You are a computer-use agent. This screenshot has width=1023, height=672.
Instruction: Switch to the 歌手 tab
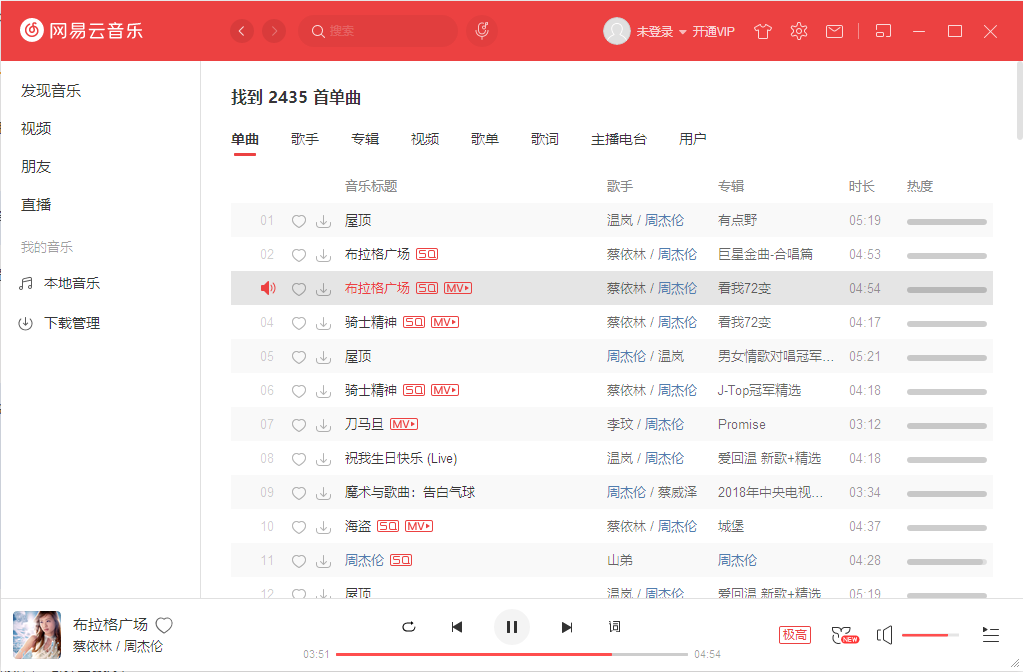tap(305, 139)
